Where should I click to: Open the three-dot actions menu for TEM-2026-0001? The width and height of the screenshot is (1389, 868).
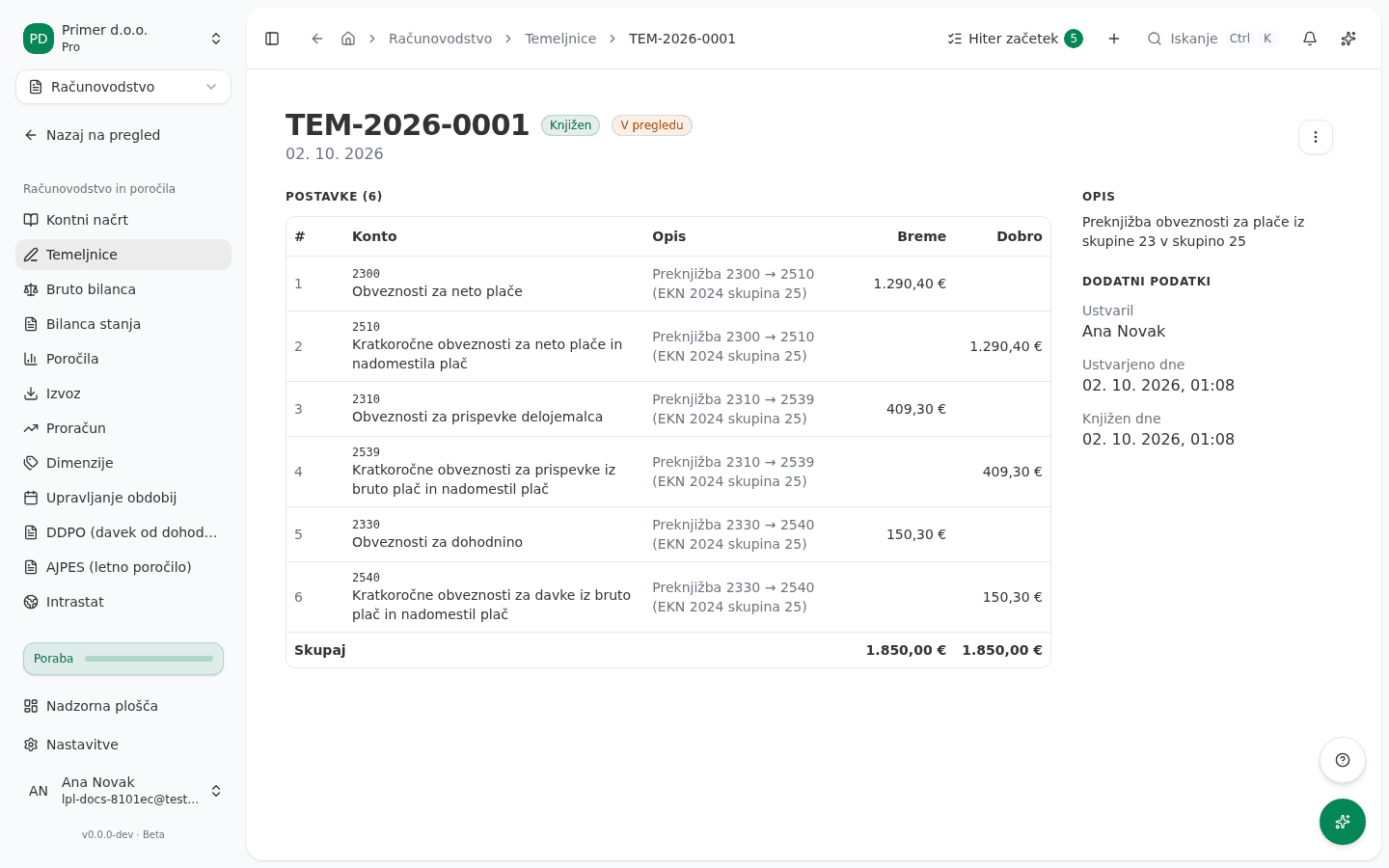(x=1316, y=137)
